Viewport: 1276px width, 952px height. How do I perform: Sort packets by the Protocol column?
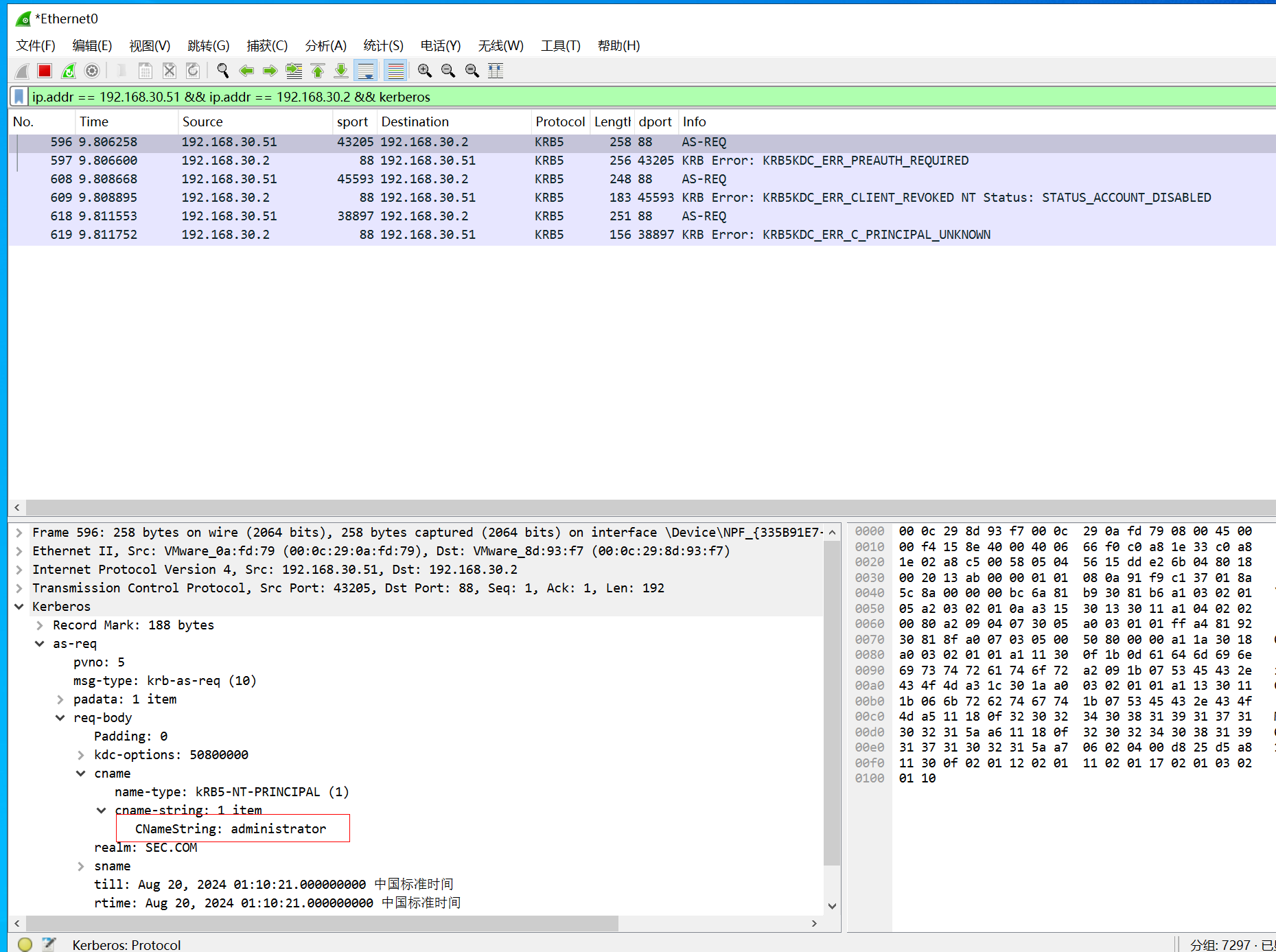tap(559, 121)
